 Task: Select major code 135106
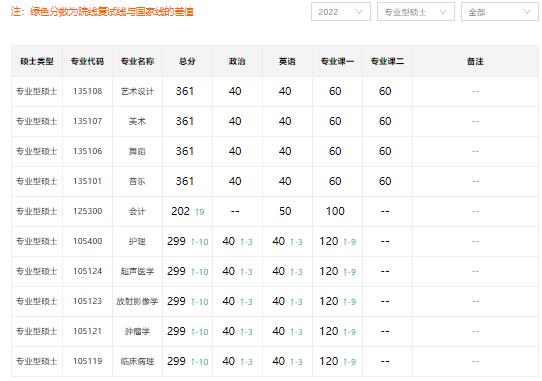(87, 151)
